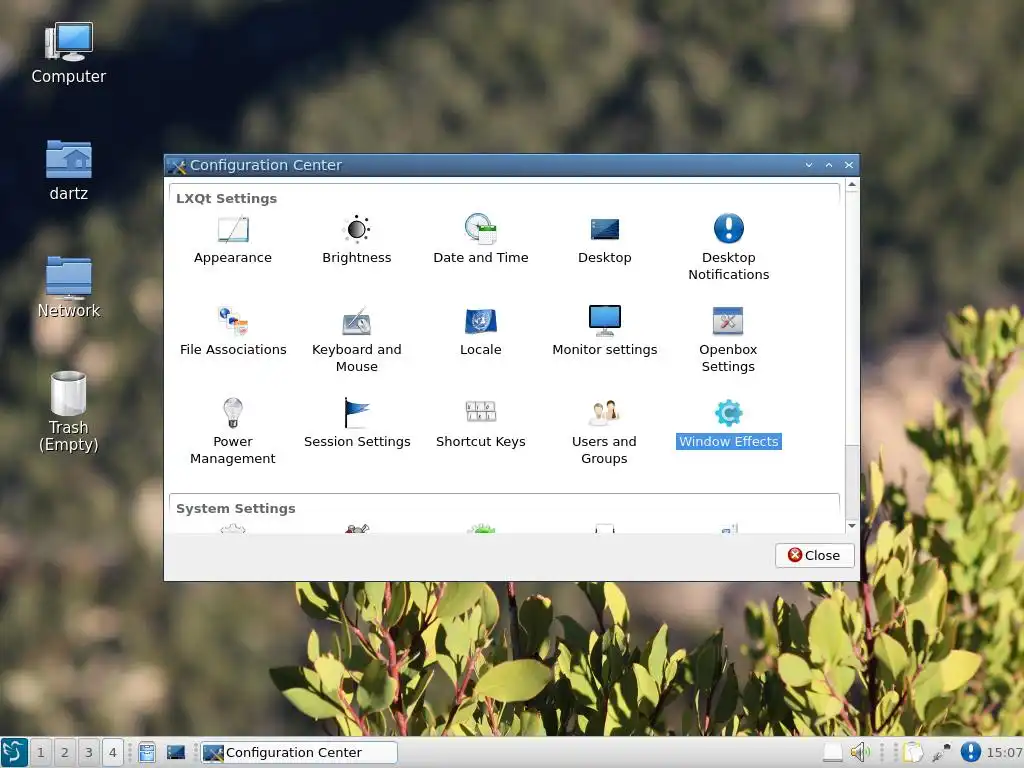Screen dimensions: 1024x768
Task: Click the notification tray icon
Action: [970, 752]
